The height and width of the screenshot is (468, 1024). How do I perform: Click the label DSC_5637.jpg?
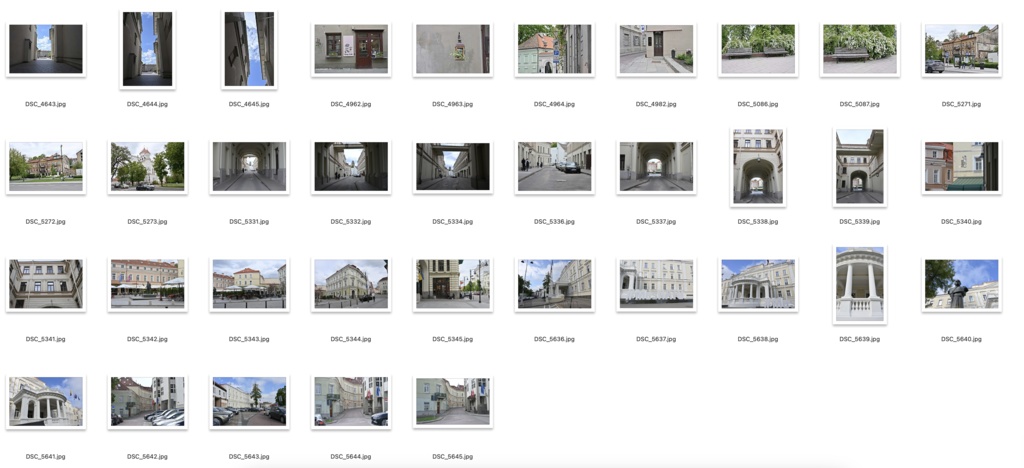point(656,339)
